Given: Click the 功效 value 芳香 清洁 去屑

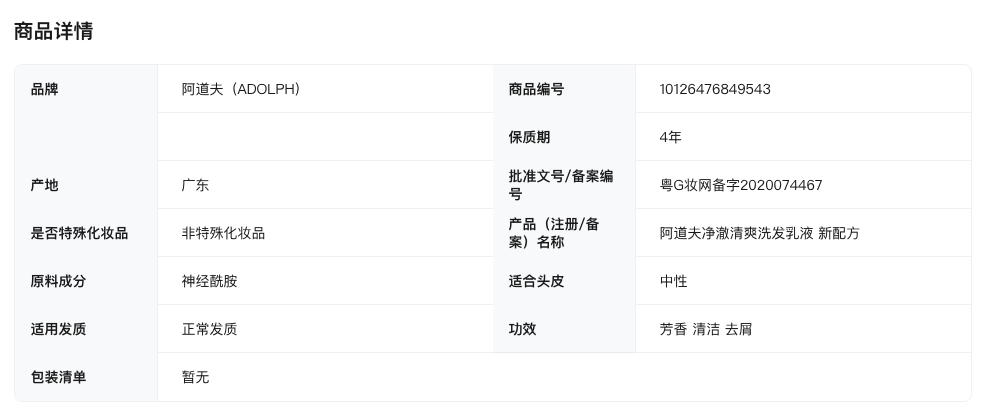Looking at the screenshot, I should pyautogui.click(x=705, y=329).
